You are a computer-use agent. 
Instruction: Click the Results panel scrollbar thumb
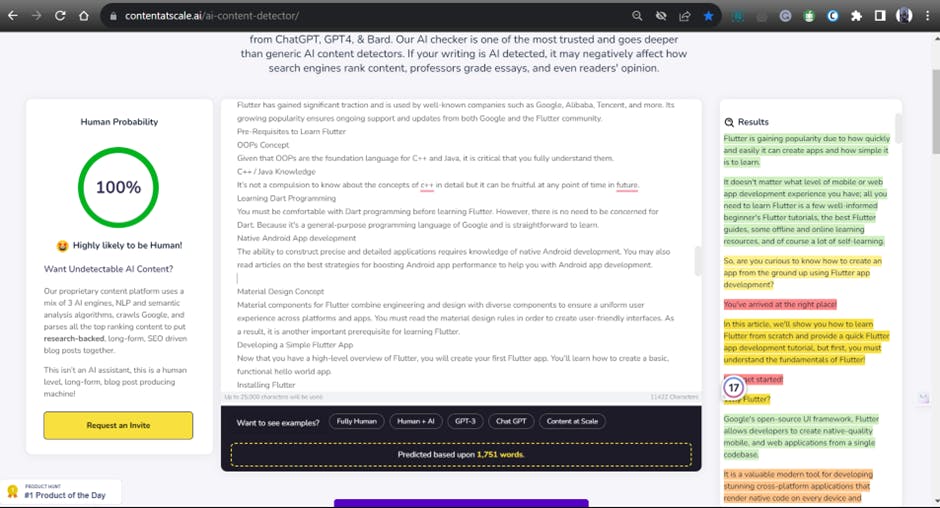pyautogui.click(x=898, y=128)
